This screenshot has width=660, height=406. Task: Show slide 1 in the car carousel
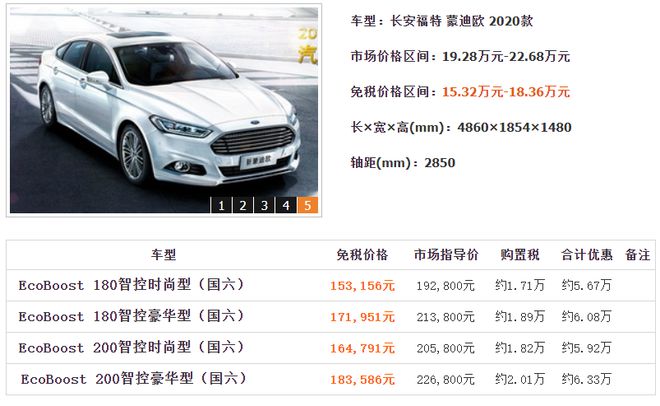click(x=221, y=205)
